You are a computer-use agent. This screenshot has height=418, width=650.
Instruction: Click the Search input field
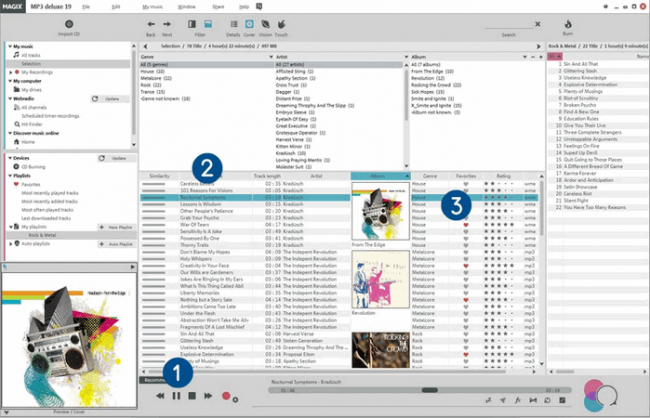[508, 24]
